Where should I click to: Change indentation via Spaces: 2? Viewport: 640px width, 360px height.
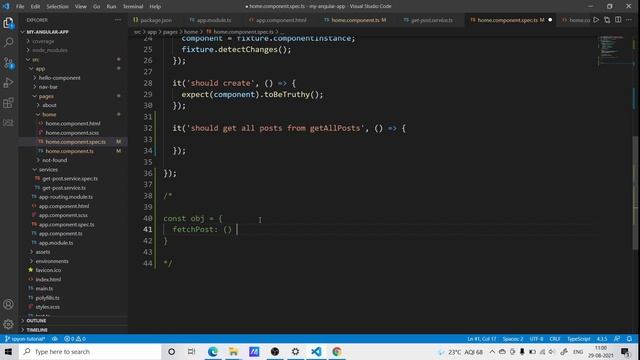513,339
